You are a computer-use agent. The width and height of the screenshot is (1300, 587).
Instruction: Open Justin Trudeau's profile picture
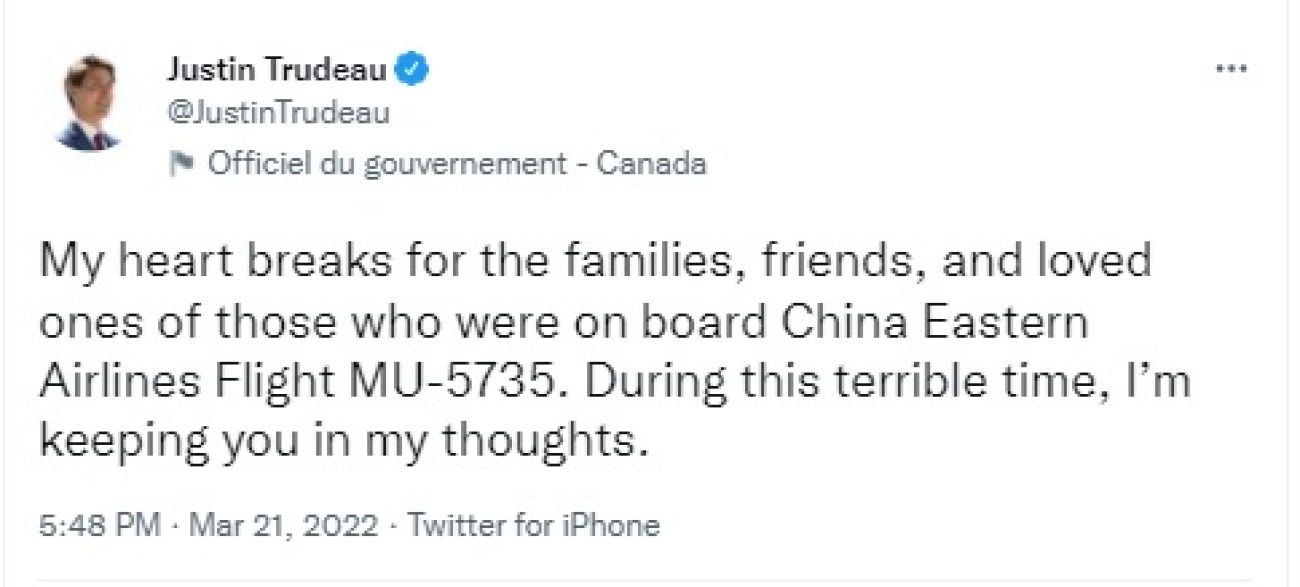pyautogui.click(x=89, y=104)
